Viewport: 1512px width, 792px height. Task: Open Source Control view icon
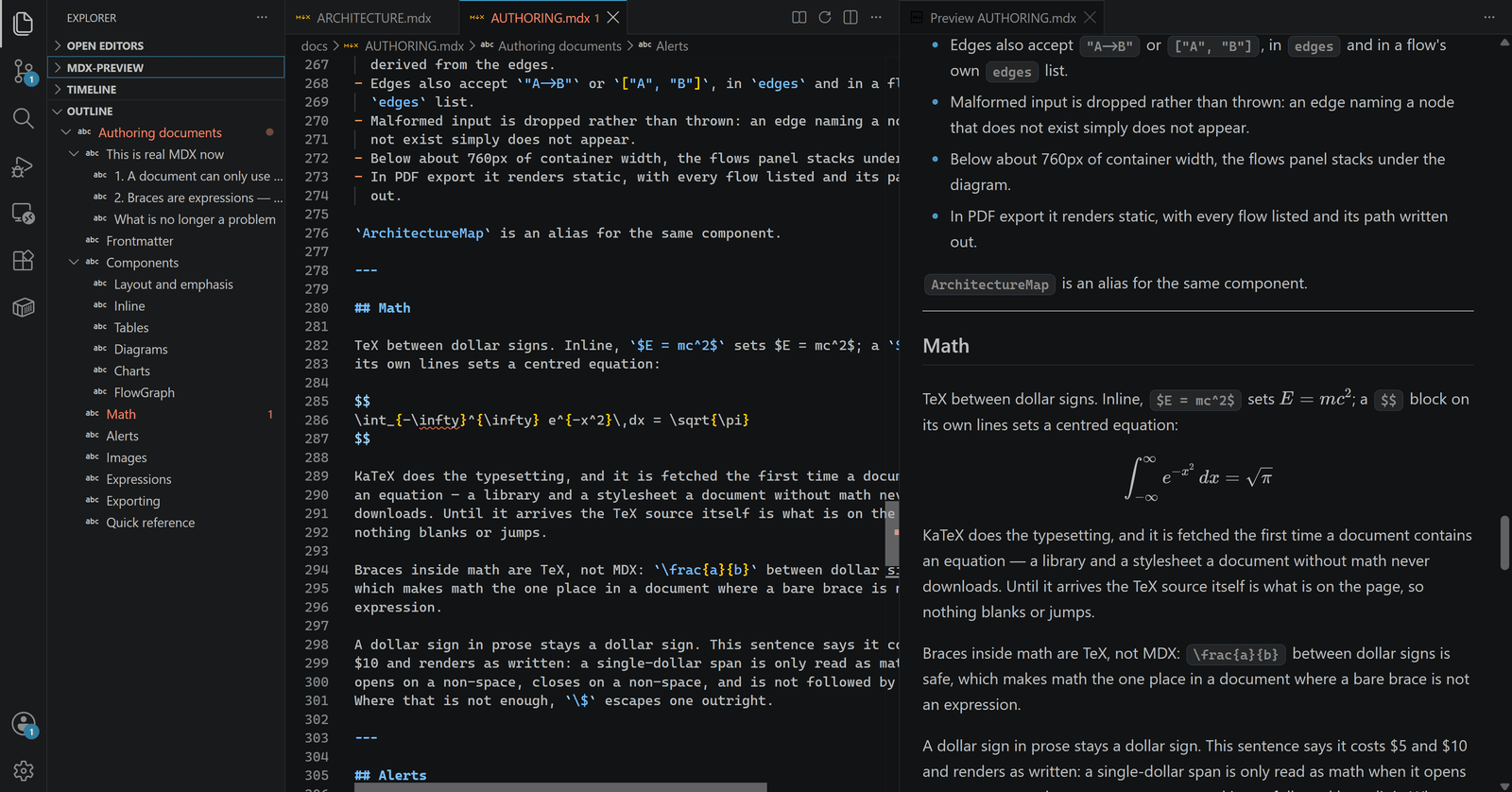[x=24, y=71]
